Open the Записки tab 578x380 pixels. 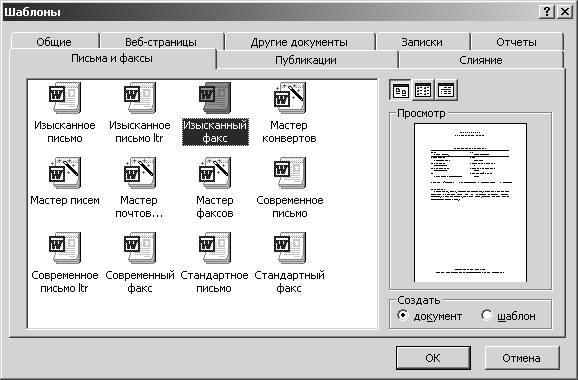pos(422,42)
